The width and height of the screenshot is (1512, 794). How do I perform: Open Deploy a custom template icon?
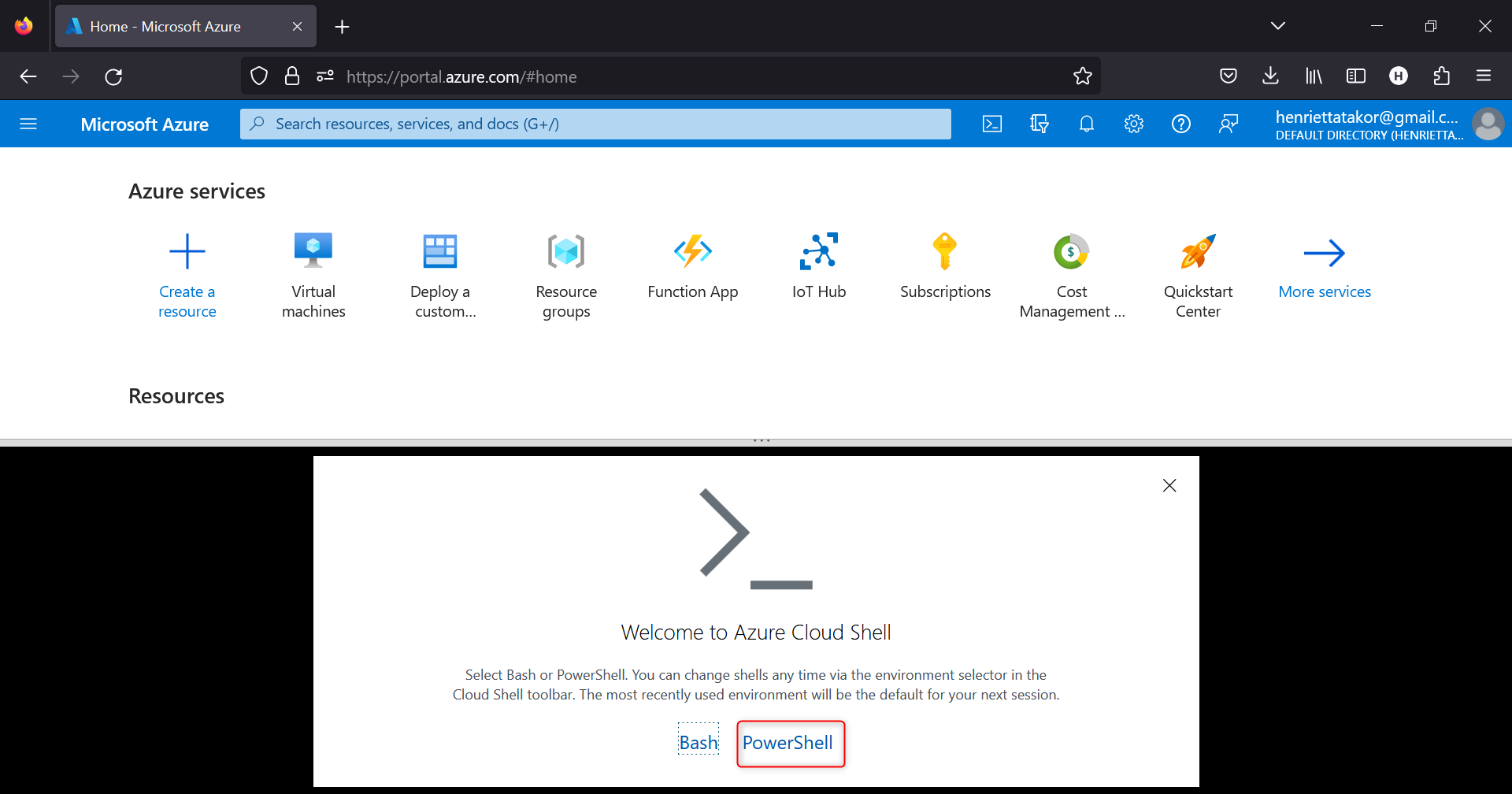(x=440, y=251)
